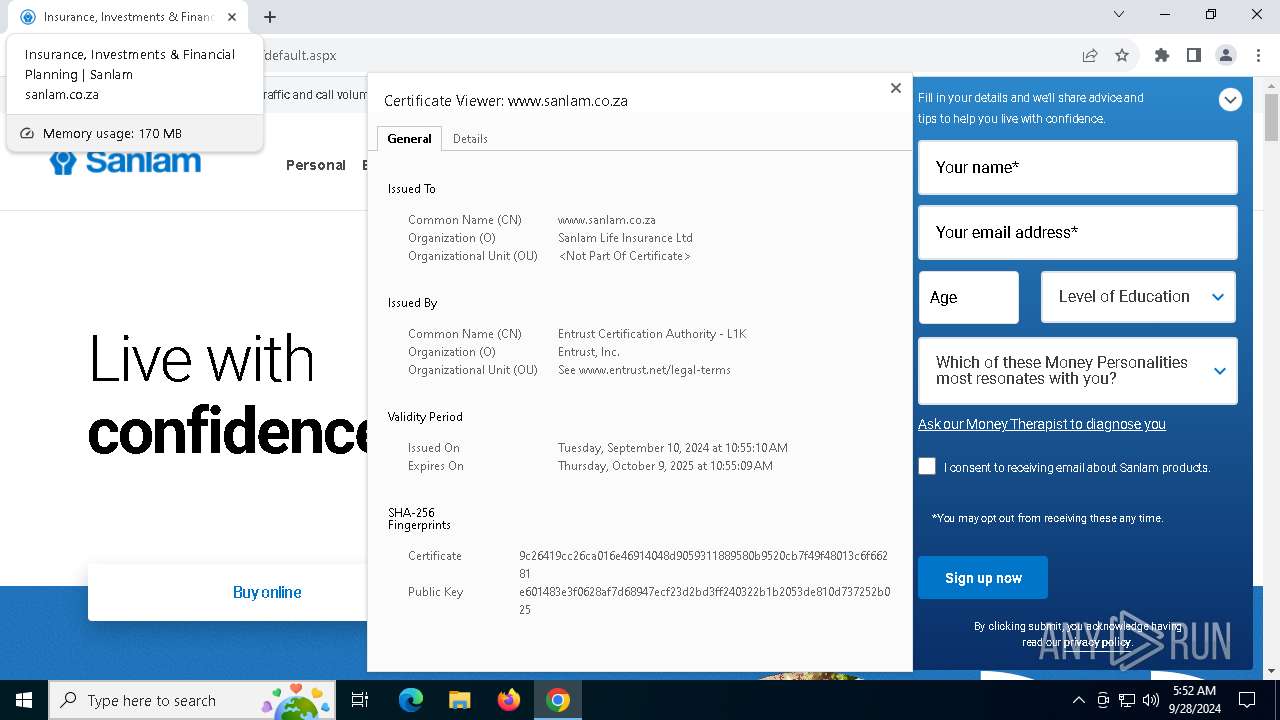This screenshot has height=720, width=1280.
Task: Show hidden system tray icons
Action: (x=1078, y=700)
